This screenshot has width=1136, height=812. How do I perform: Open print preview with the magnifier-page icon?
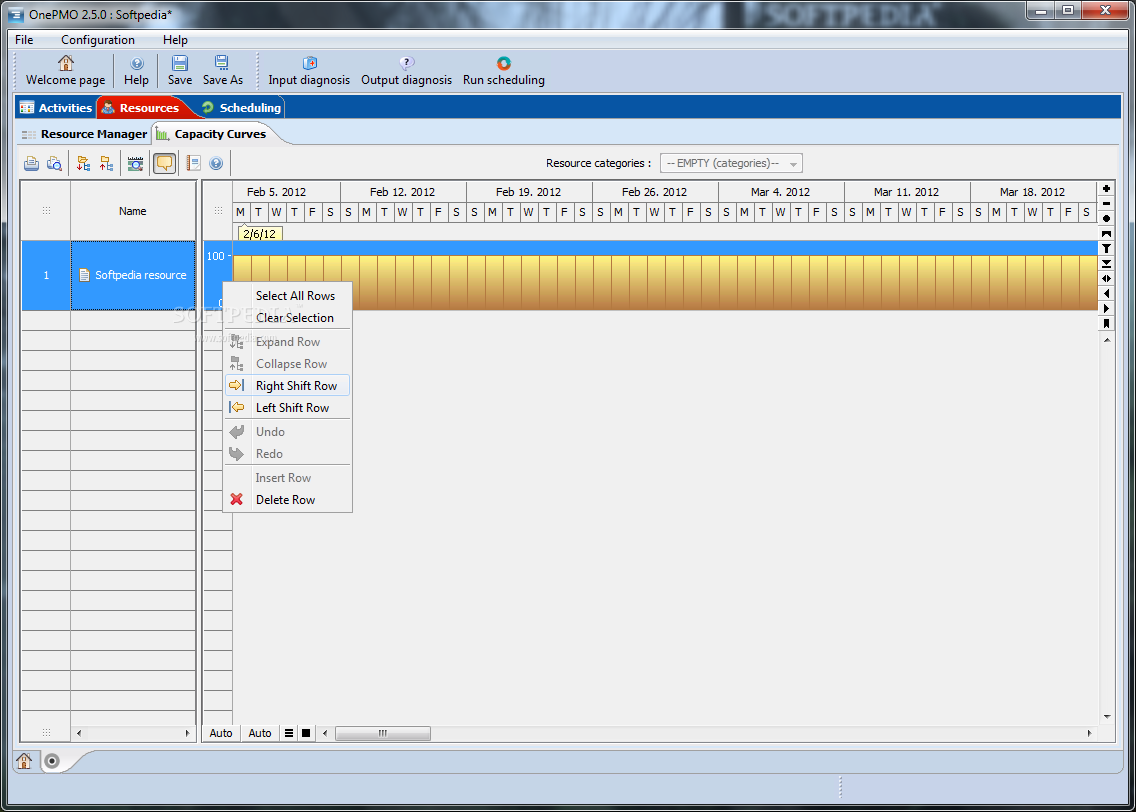tap(54, 164)
